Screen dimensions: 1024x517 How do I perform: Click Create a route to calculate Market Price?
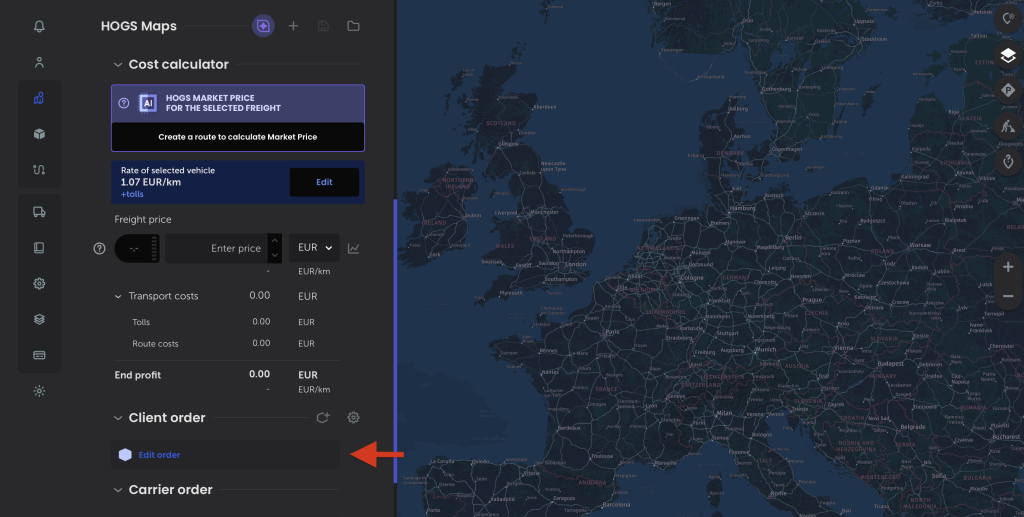[238, 137]
